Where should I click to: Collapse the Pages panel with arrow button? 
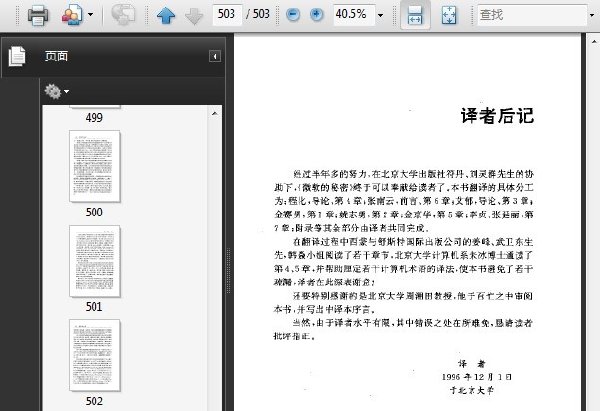pos(215,57)
